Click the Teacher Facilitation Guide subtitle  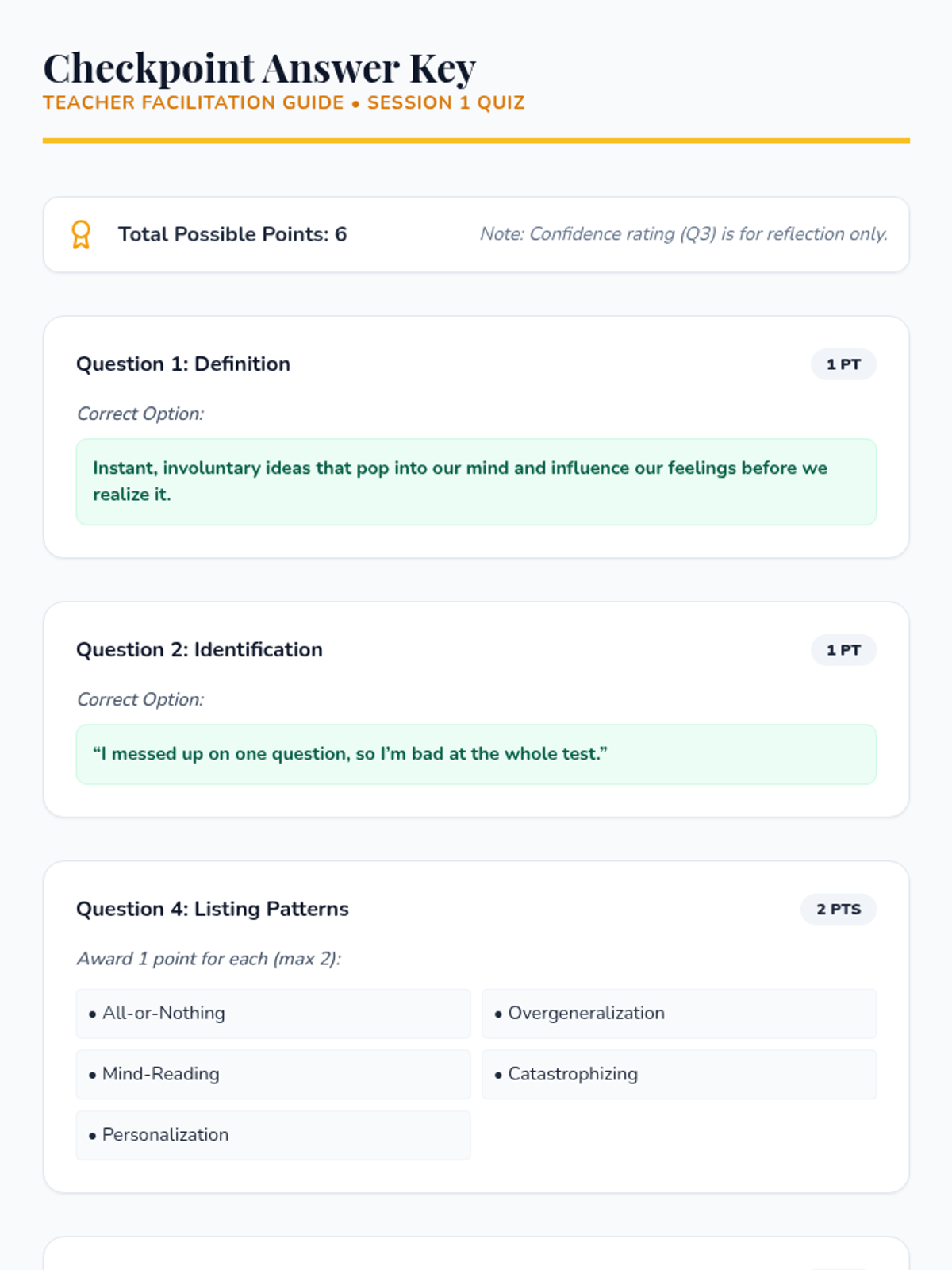283,103
